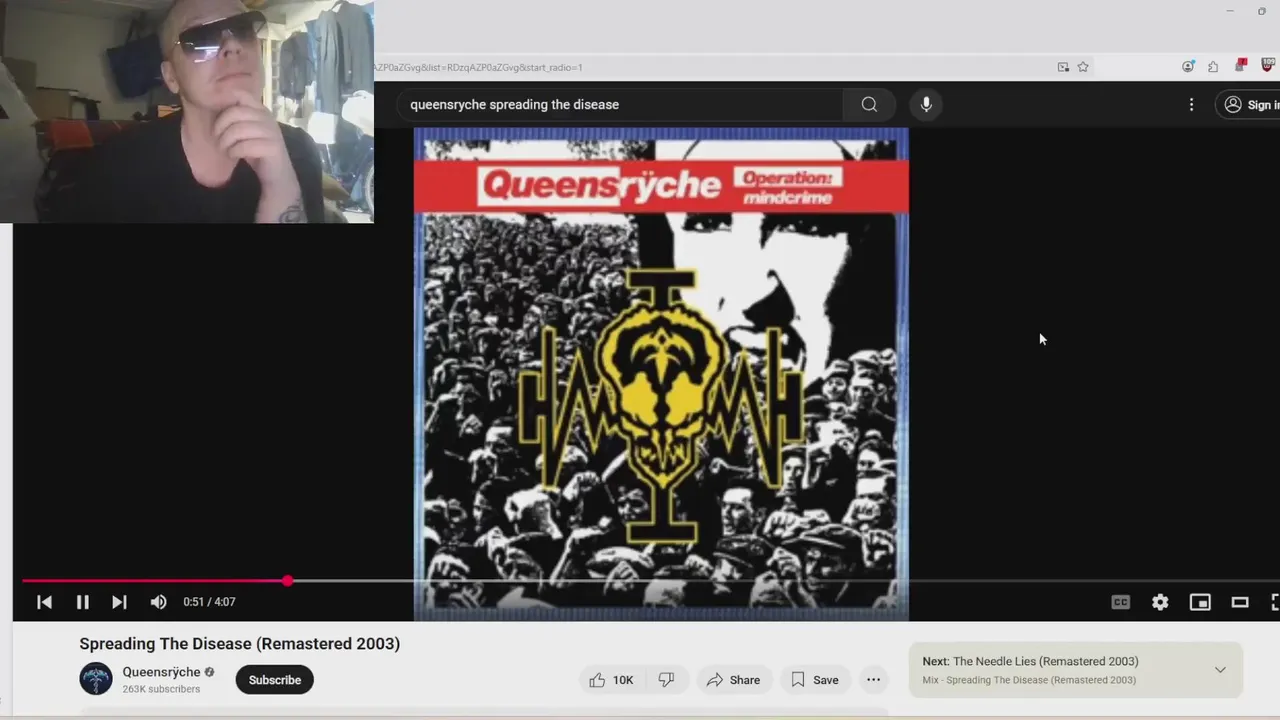Like the video thumbs-up 10K
Image resolution: width=1280 pixels, height=720 pixels.
point(611,680)
